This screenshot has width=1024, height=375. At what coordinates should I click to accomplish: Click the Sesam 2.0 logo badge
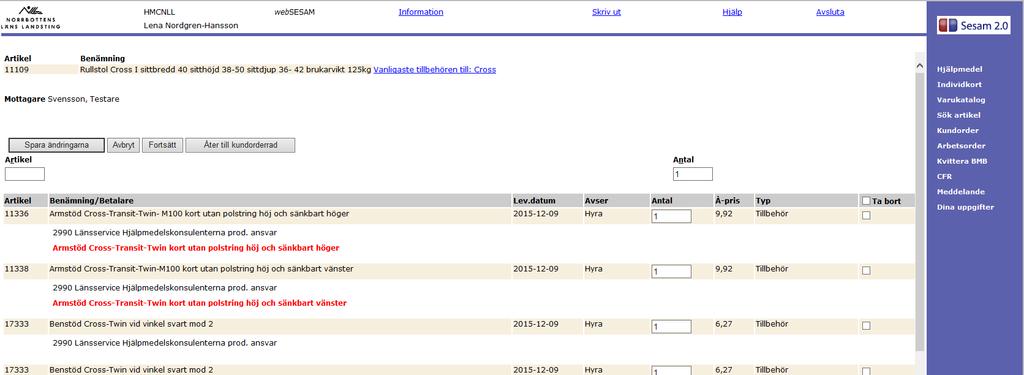pyautogui.click(x=974, y=25)
